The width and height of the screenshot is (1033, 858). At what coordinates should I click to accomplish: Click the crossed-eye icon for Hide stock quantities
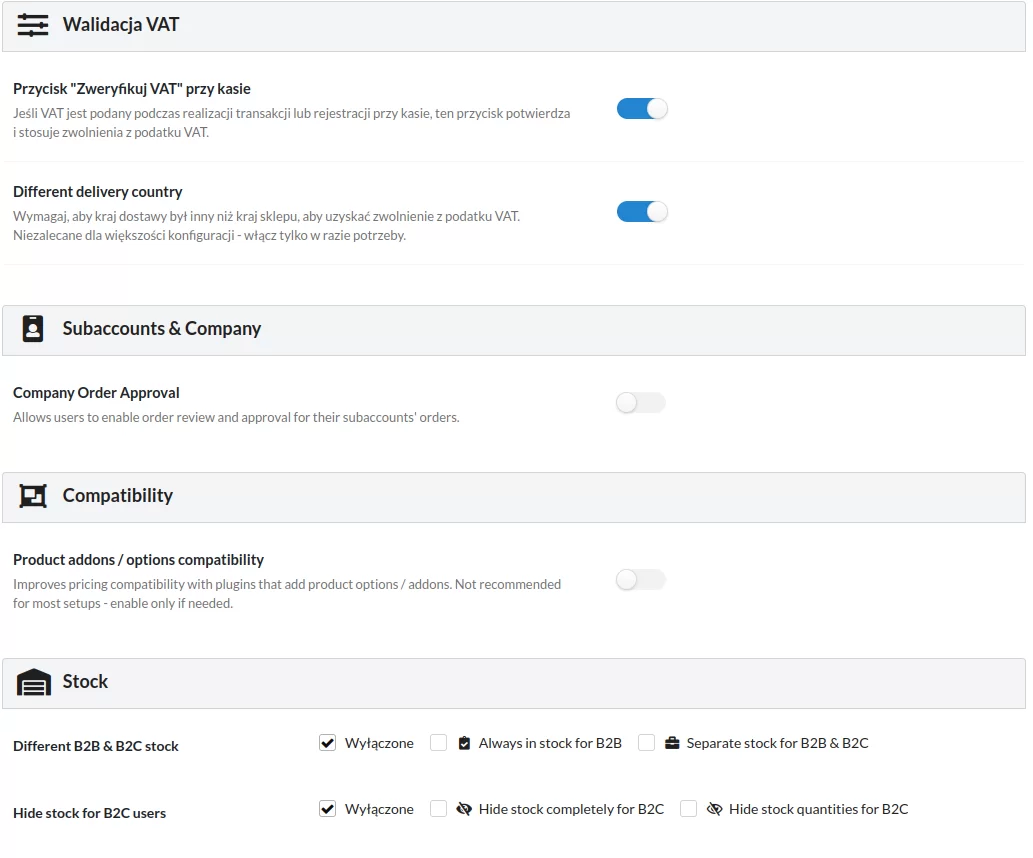pos(714,809)
